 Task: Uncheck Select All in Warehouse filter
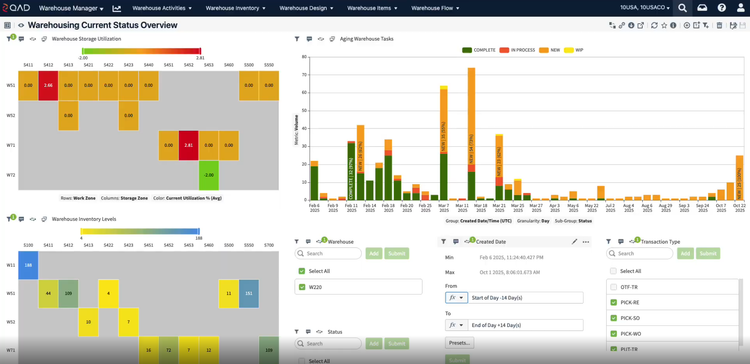click(301, 271)
